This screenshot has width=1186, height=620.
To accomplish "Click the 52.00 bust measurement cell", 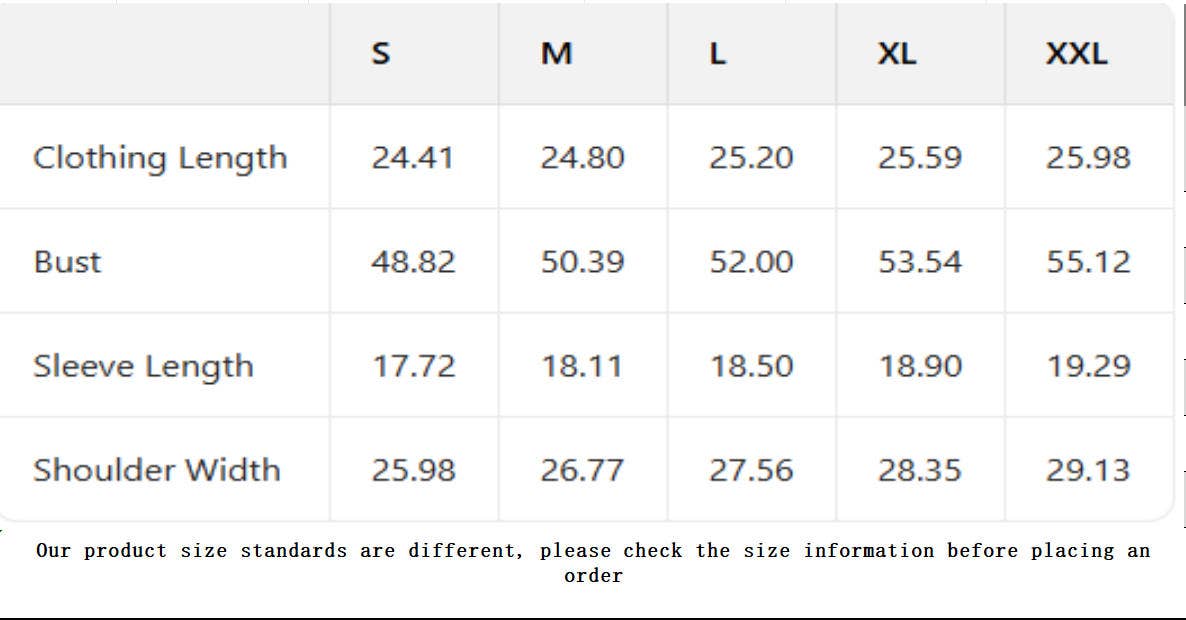I will pyautogui.click(x=751, y=262).
